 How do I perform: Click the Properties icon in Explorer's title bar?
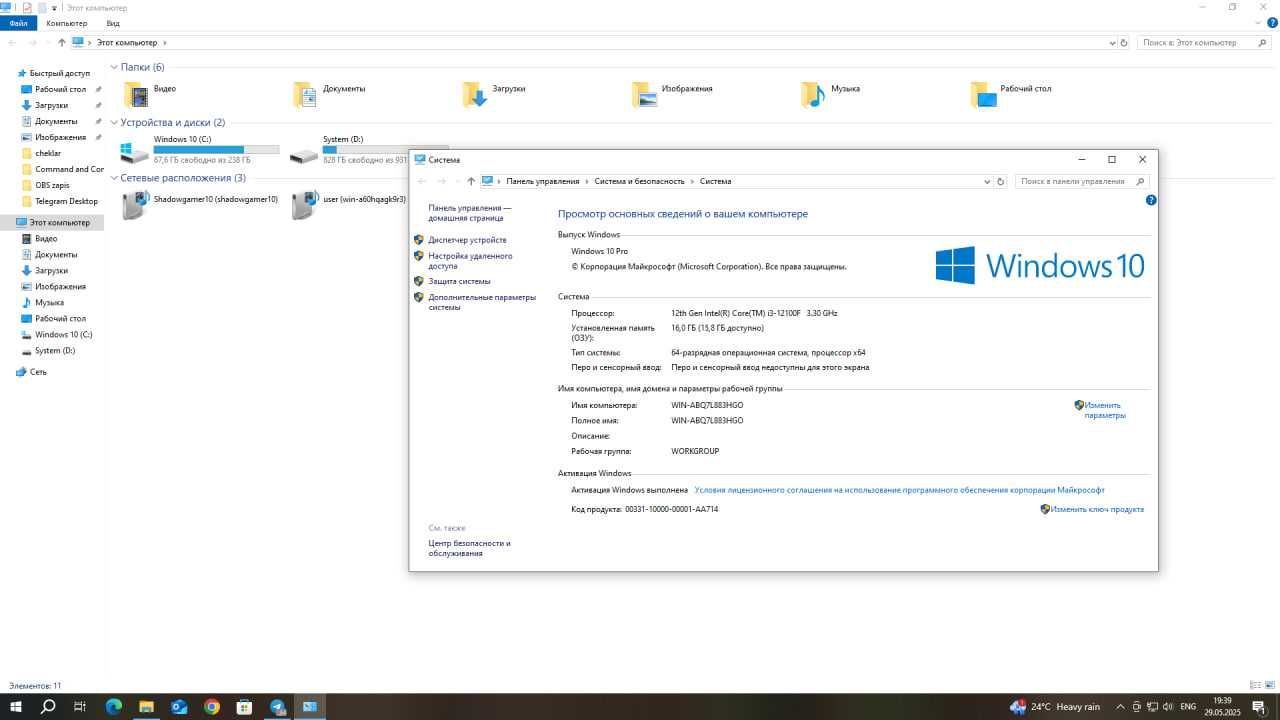point(27,7)
